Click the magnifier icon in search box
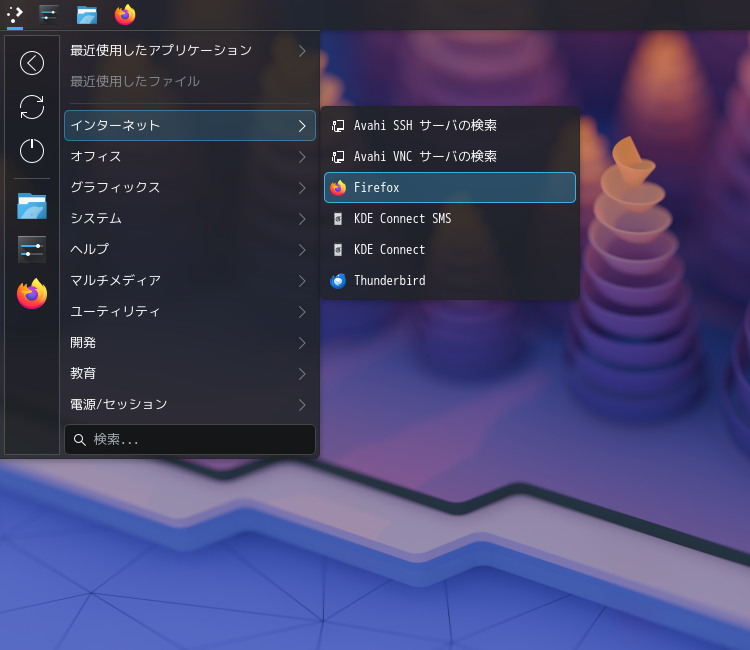Screen dimensions: 750x650 pyautogui.click(x=79, y=440)
